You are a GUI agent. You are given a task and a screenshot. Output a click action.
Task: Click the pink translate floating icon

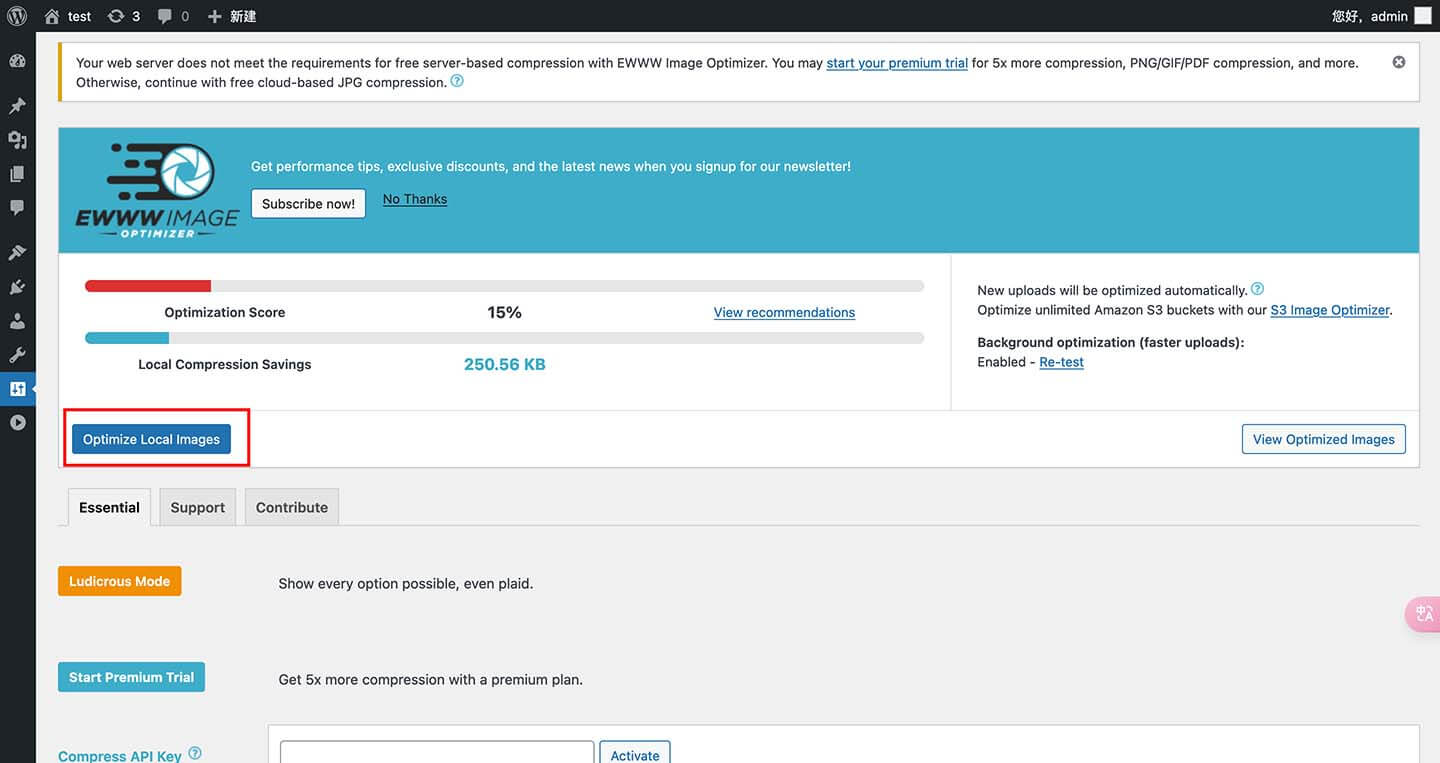tap(1423, 613)
